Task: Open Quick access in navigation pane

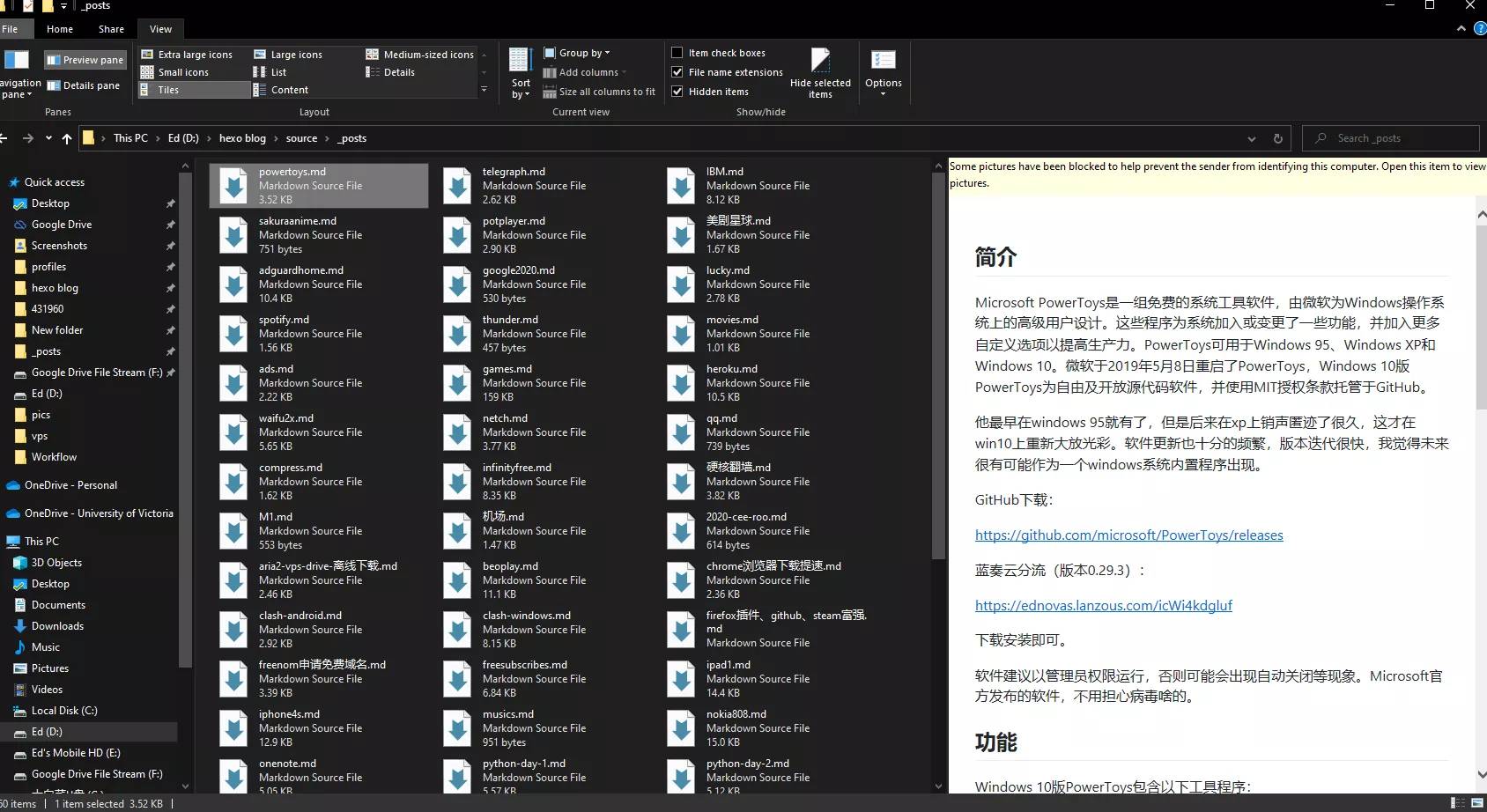Action: tap(55, 182)
